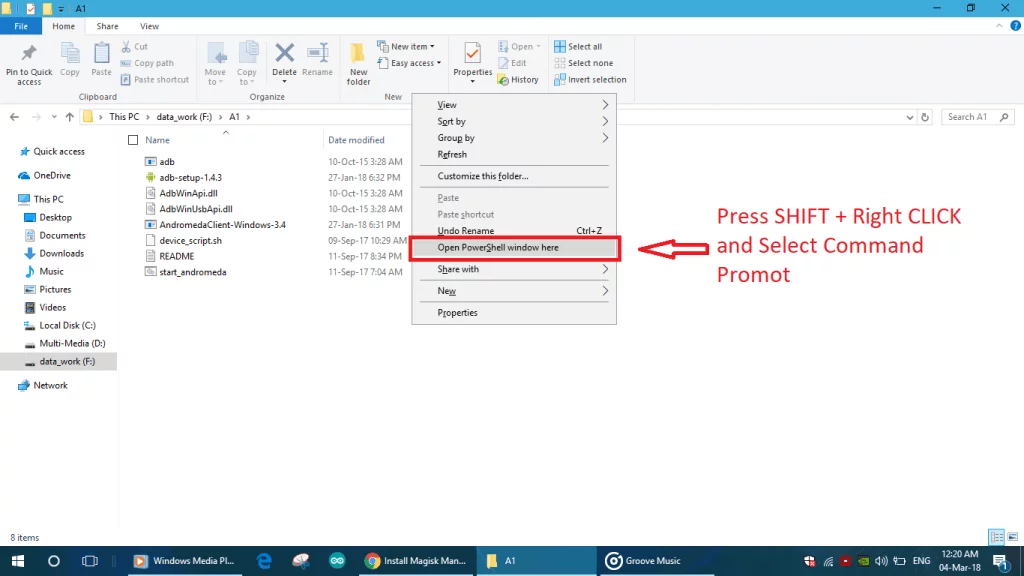
Task: Expand the Easy access dropdown
Action: pyautogui.click(x=414, y=63)
